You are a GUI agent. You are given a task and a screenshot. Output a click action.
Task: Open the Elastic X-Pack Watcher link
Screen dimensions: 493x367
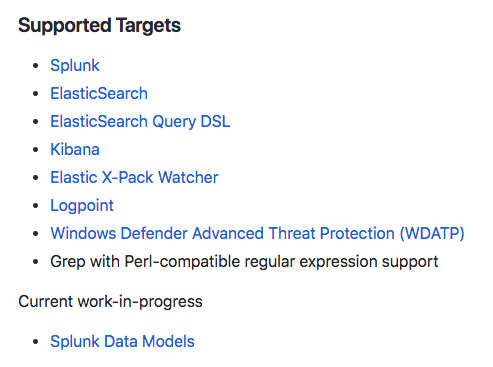(134, 177)
